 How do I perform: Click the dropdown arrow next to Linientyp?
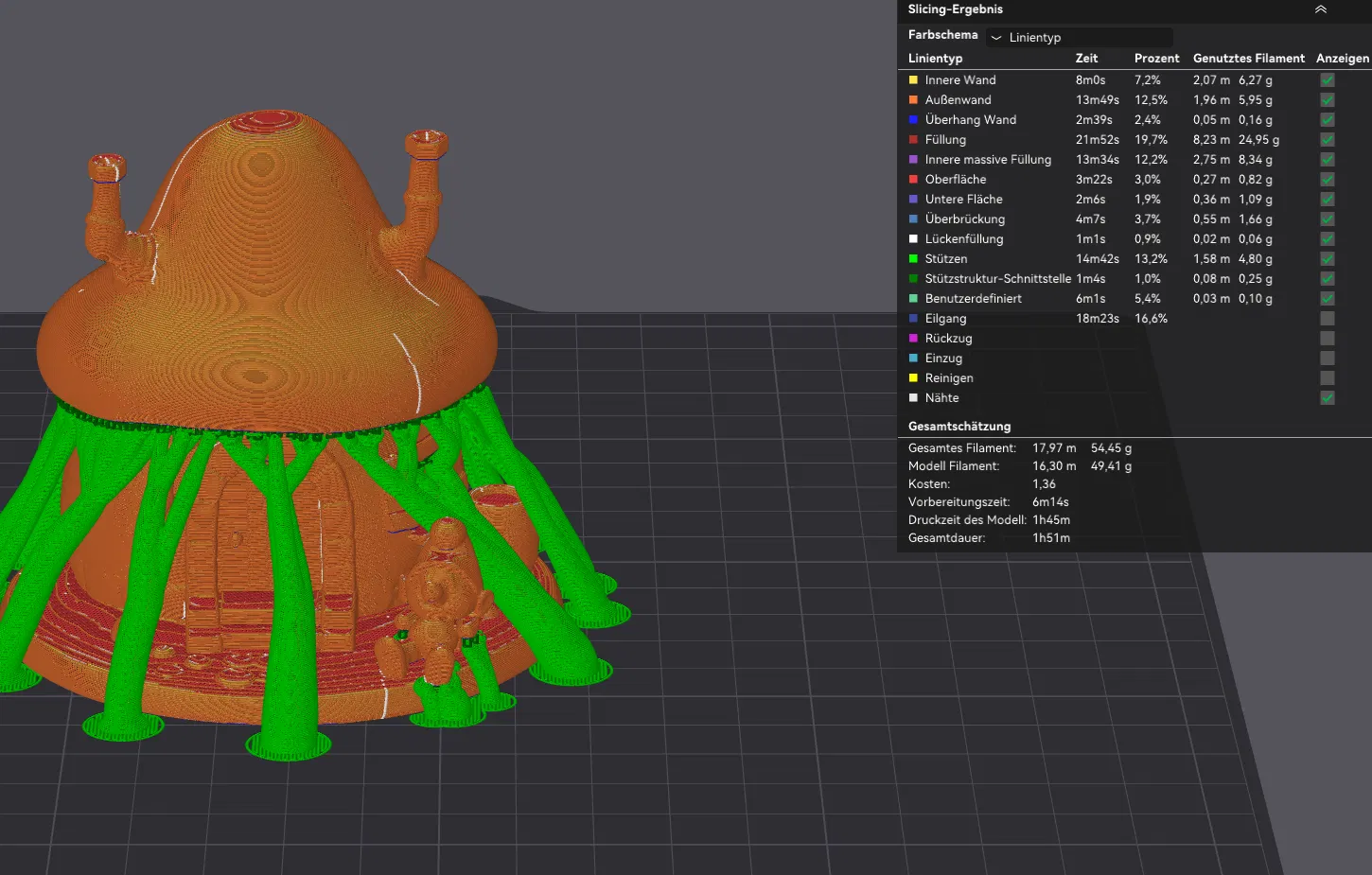996,38
